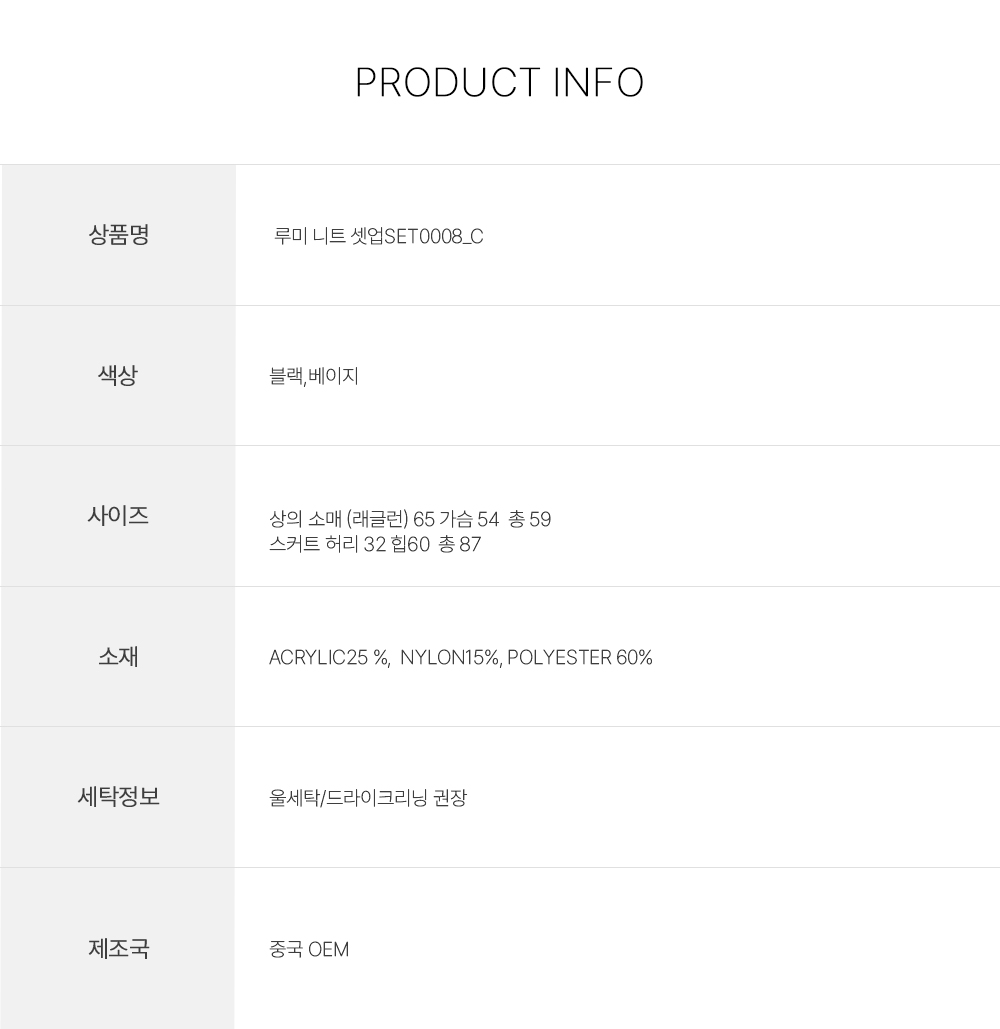Click the 색상 row label
This screenshot has width=1000, height=1029.
(118, 376)
